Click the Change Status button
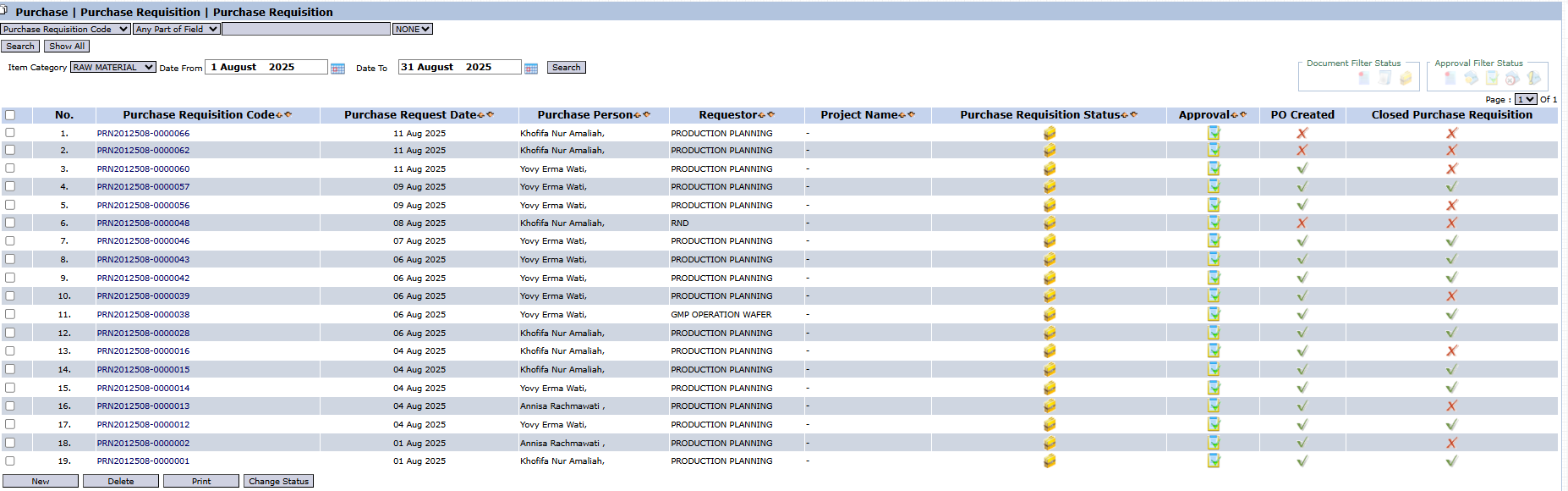This screenshot has height=491, width=1568. [278, 481]
